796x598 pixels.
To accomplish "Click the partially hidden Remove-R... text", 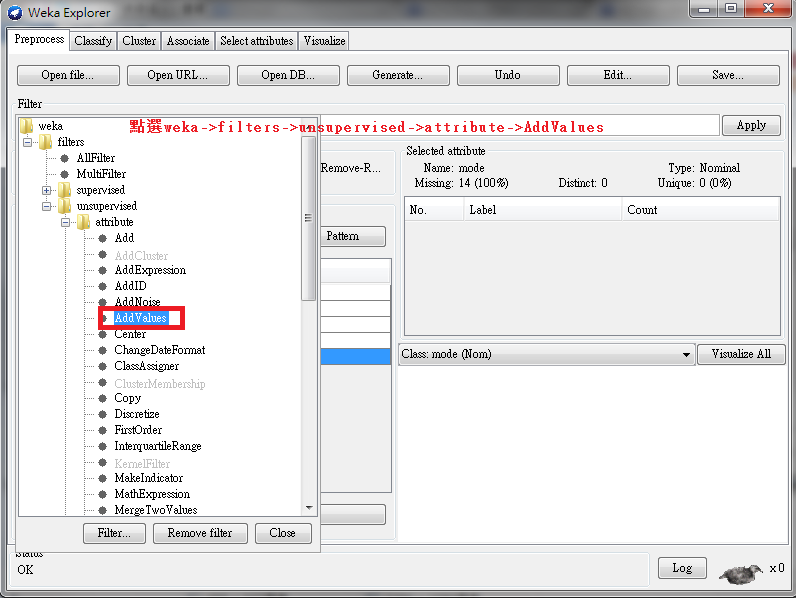I will (350, 168).
